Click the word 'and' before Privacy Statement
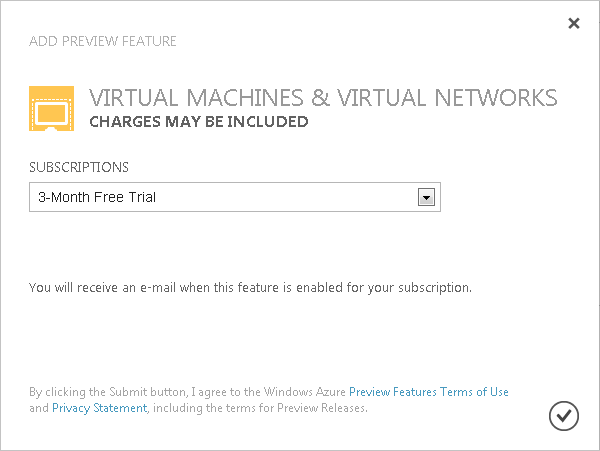Screen dimensions: 600x451 click(38, 408)
